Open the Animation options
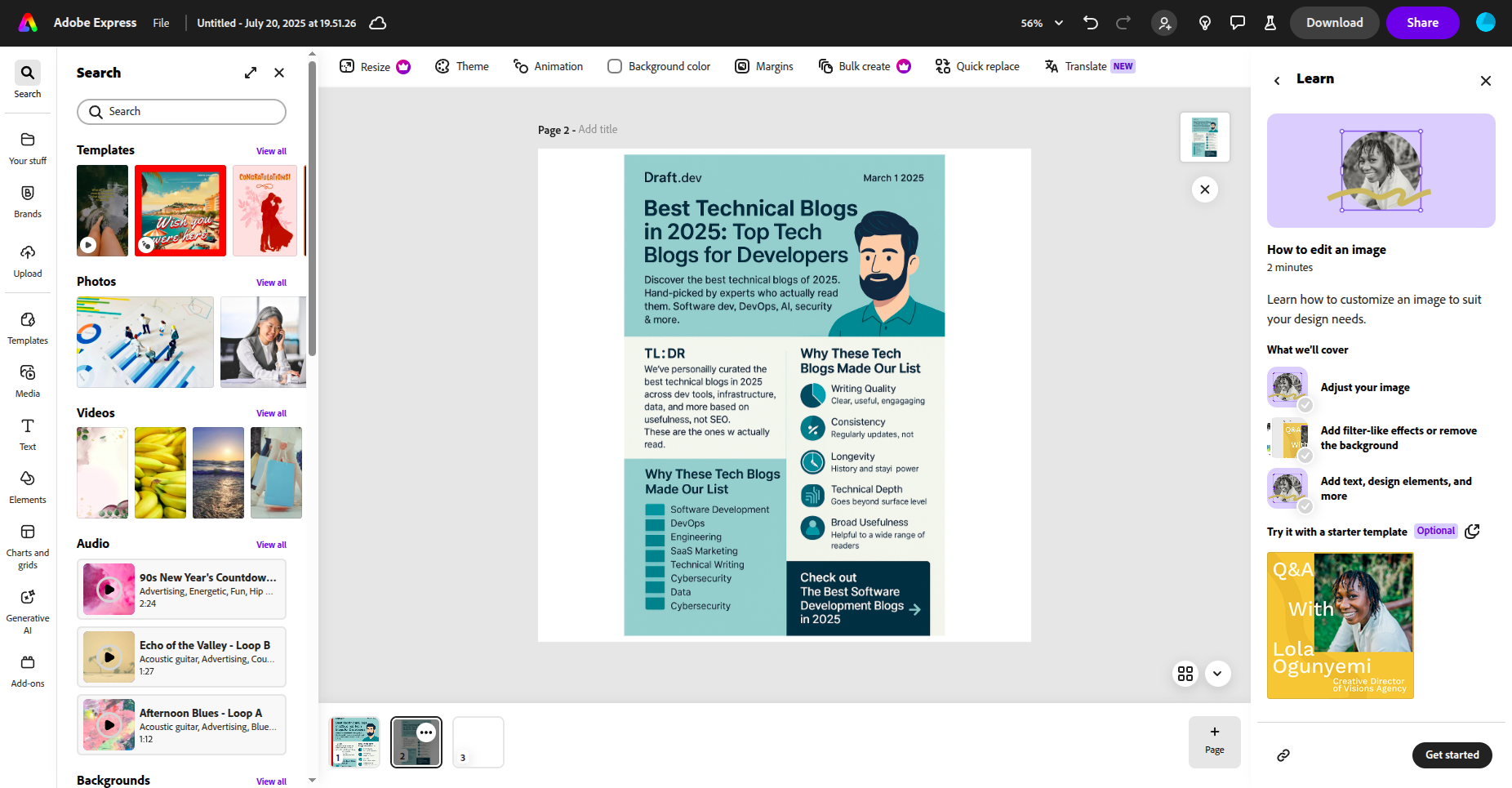This screenshot has height=788, width=1512. [x=548, y=66]
